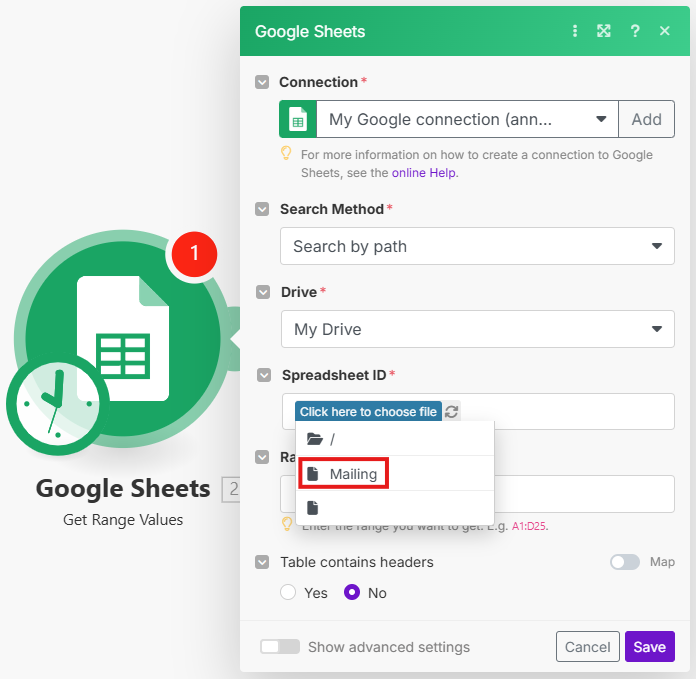Close the Google Sheets panel

click(x=665, y=31)
